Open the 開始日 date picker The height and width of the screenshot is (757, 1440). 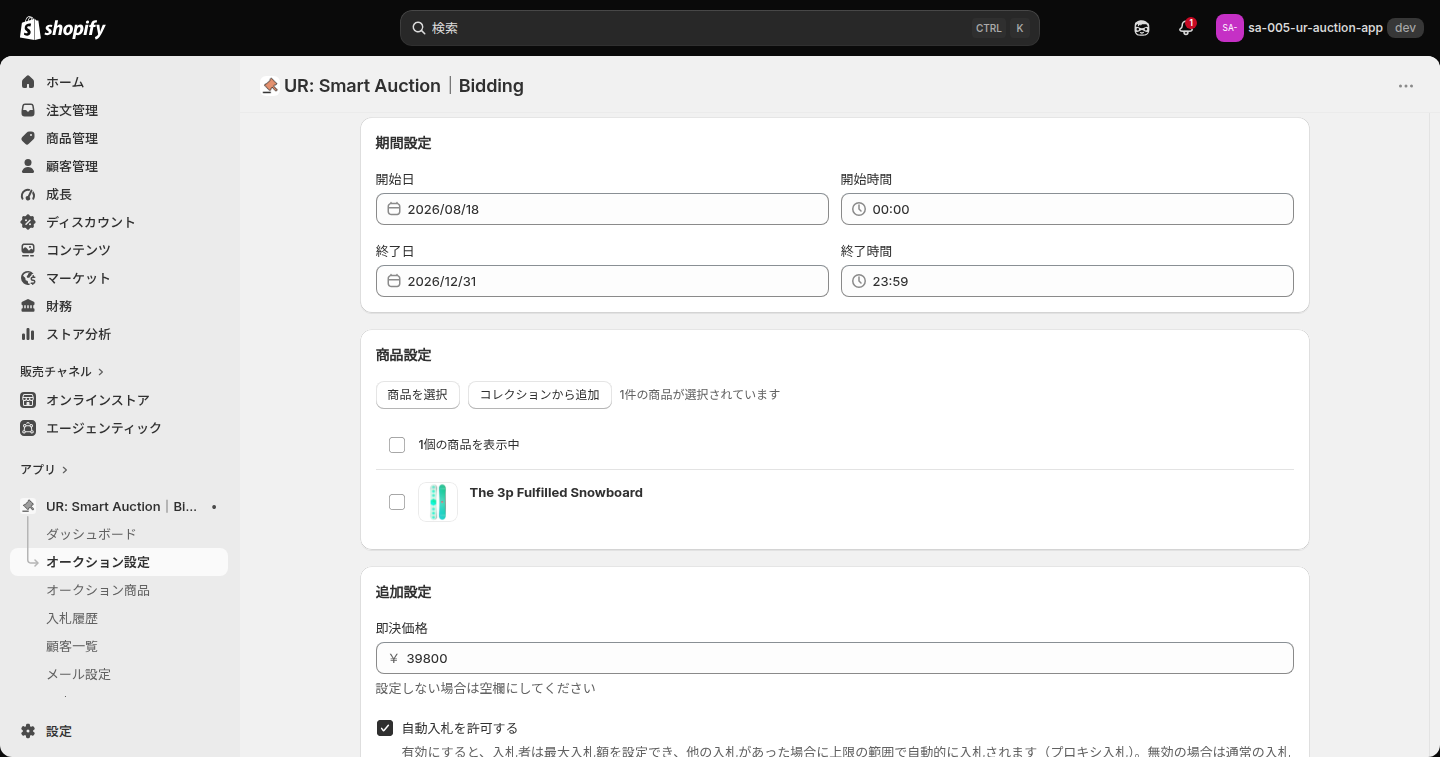pyautogui.click(x=602, y=209)
